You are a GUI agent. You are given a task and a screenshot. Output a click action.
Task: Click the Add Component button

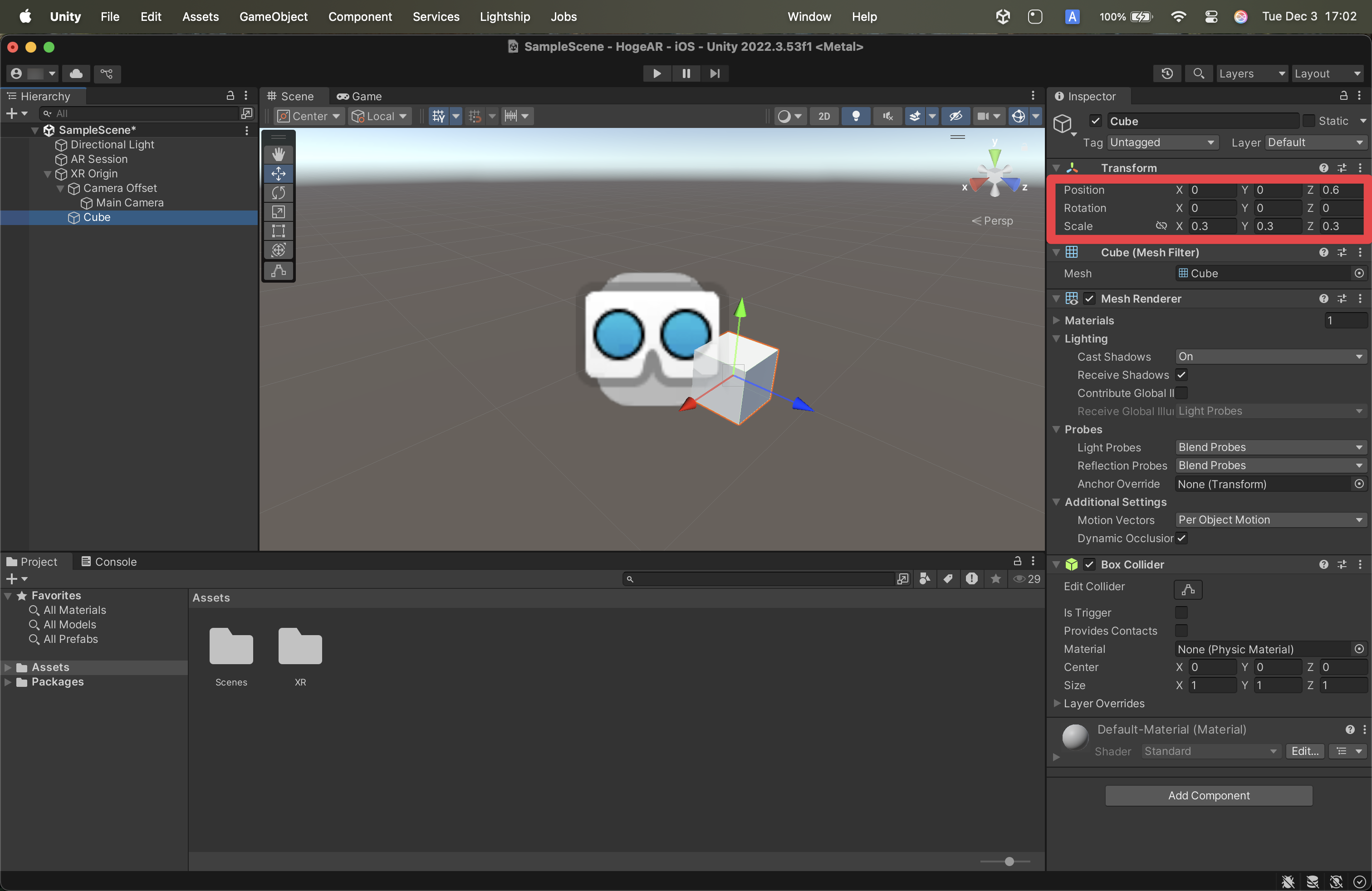(x=1208, y=795)
